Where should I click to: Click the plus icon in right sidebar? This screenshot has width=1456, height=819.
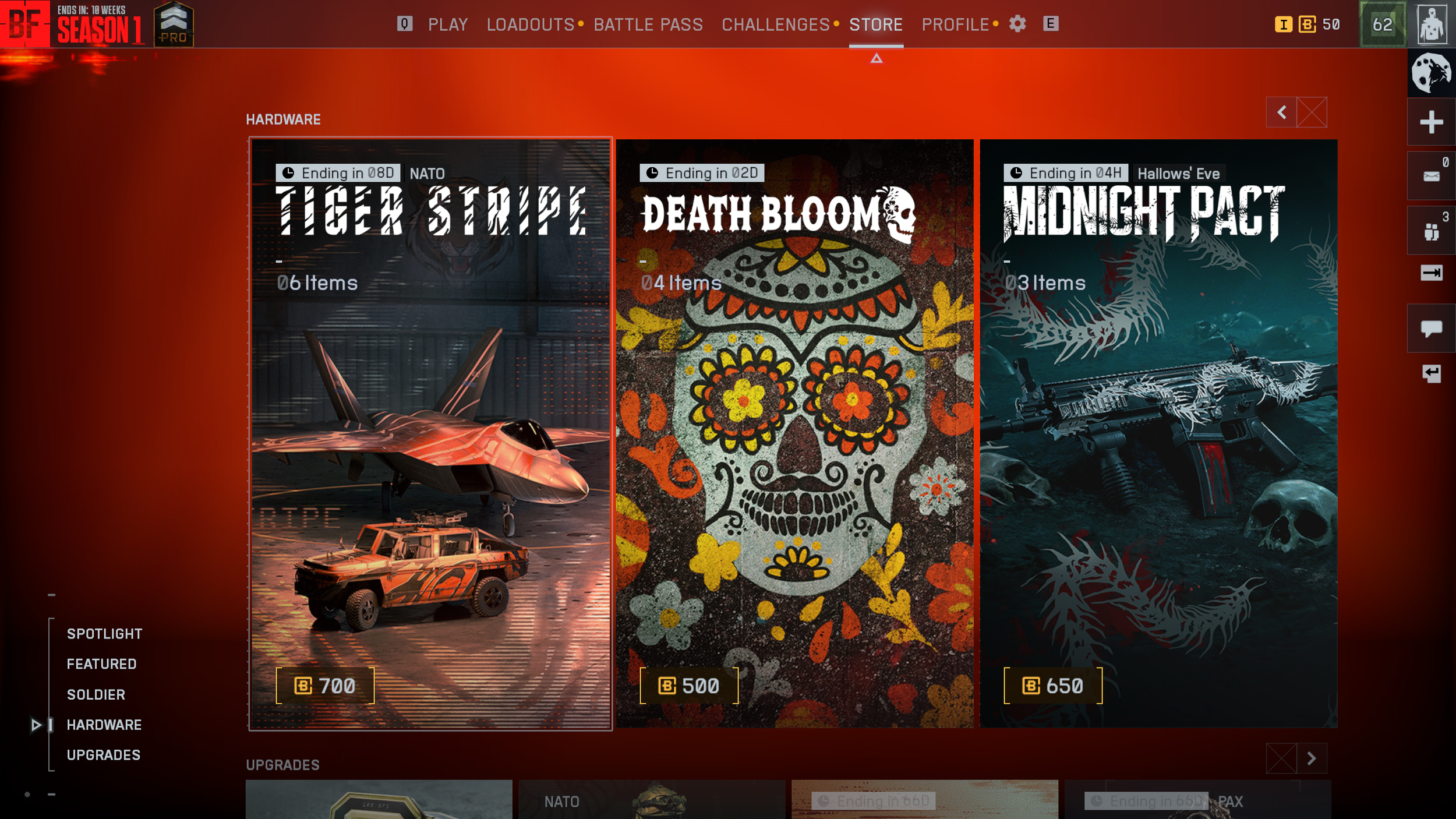(1431, 122)
